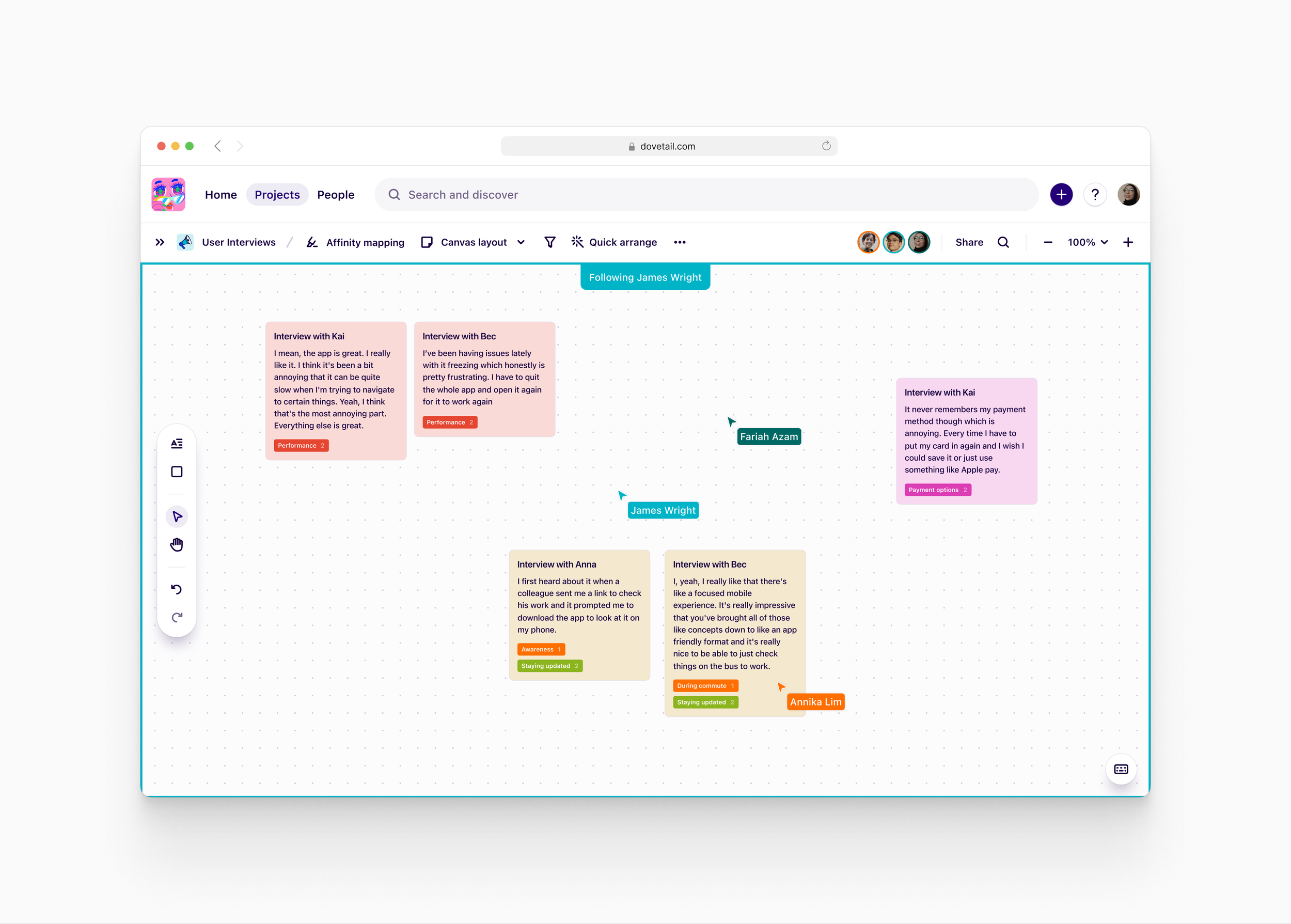
Task: Click the undo arrow icon
Action: [177, 589]
